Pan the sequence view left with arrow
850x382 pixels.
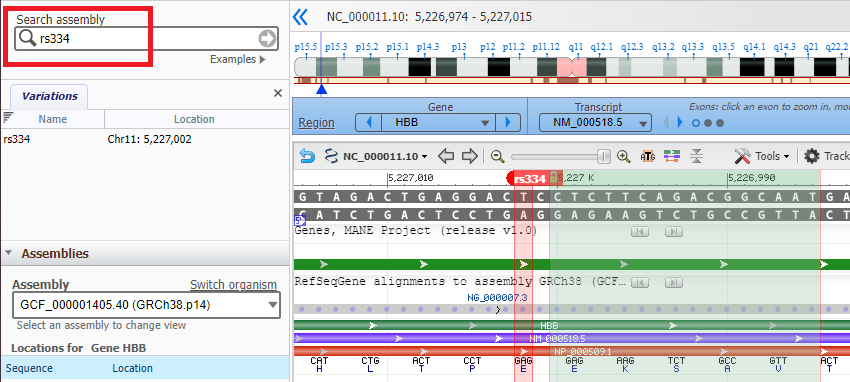446,157
